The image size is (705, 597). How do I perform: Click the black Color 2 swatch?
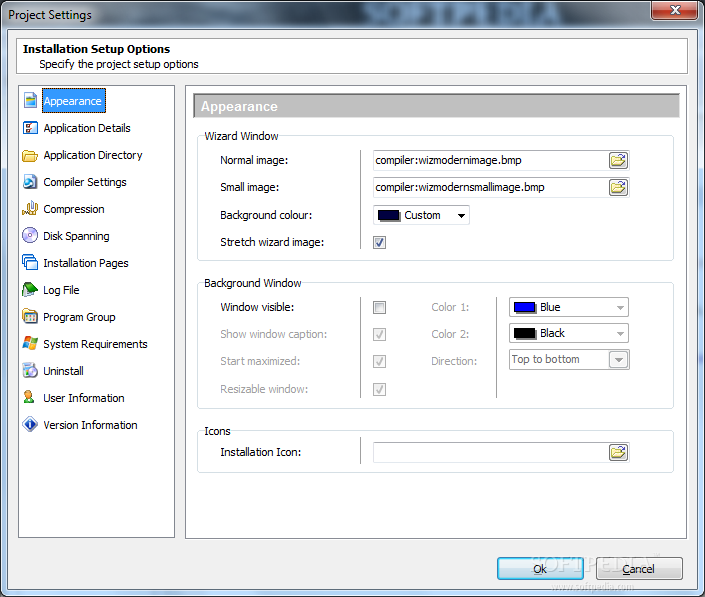[x=525, y=334]
